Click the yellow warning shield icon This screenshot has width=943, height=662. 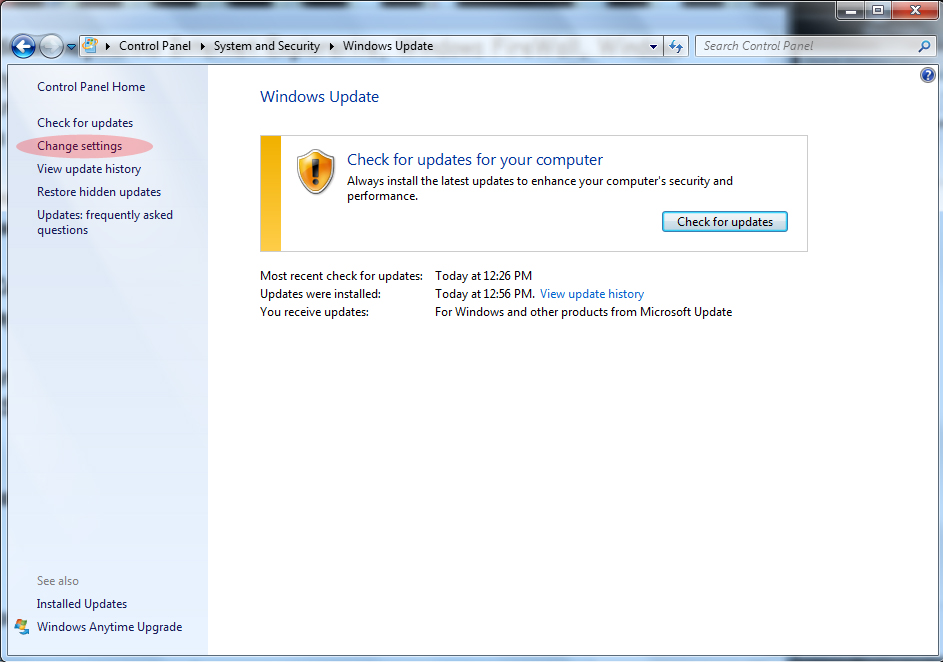(x=316, y=171)
